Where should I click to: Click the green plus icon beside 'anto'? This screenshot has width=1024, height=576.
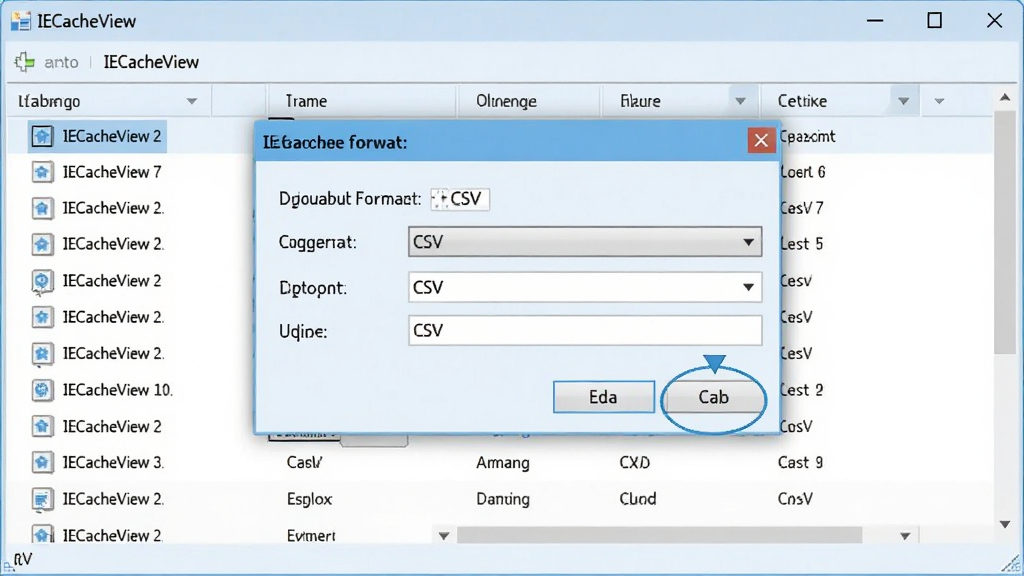coord(25,62)
